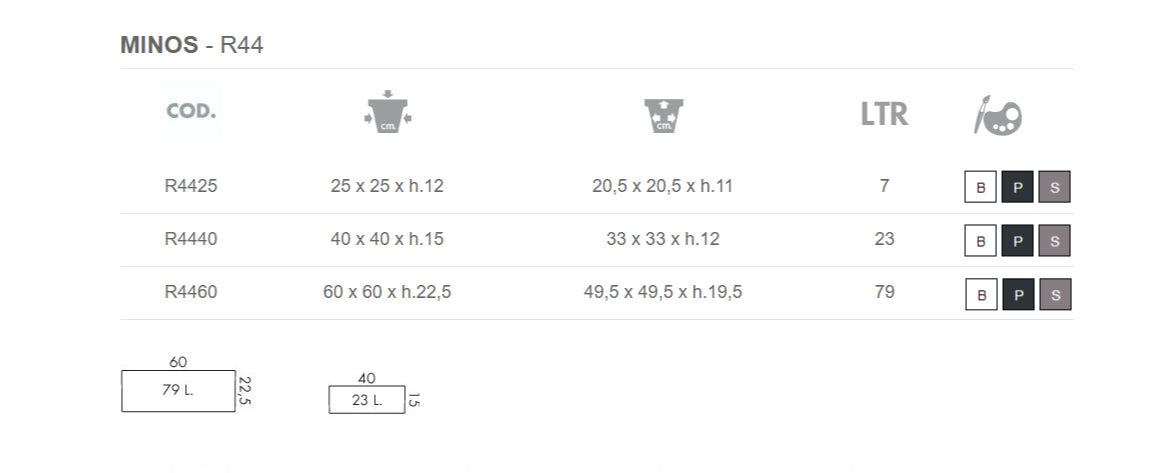Select black P swatch for R4425
The width and height of the screenshot is (1160, 473).
1017,187
